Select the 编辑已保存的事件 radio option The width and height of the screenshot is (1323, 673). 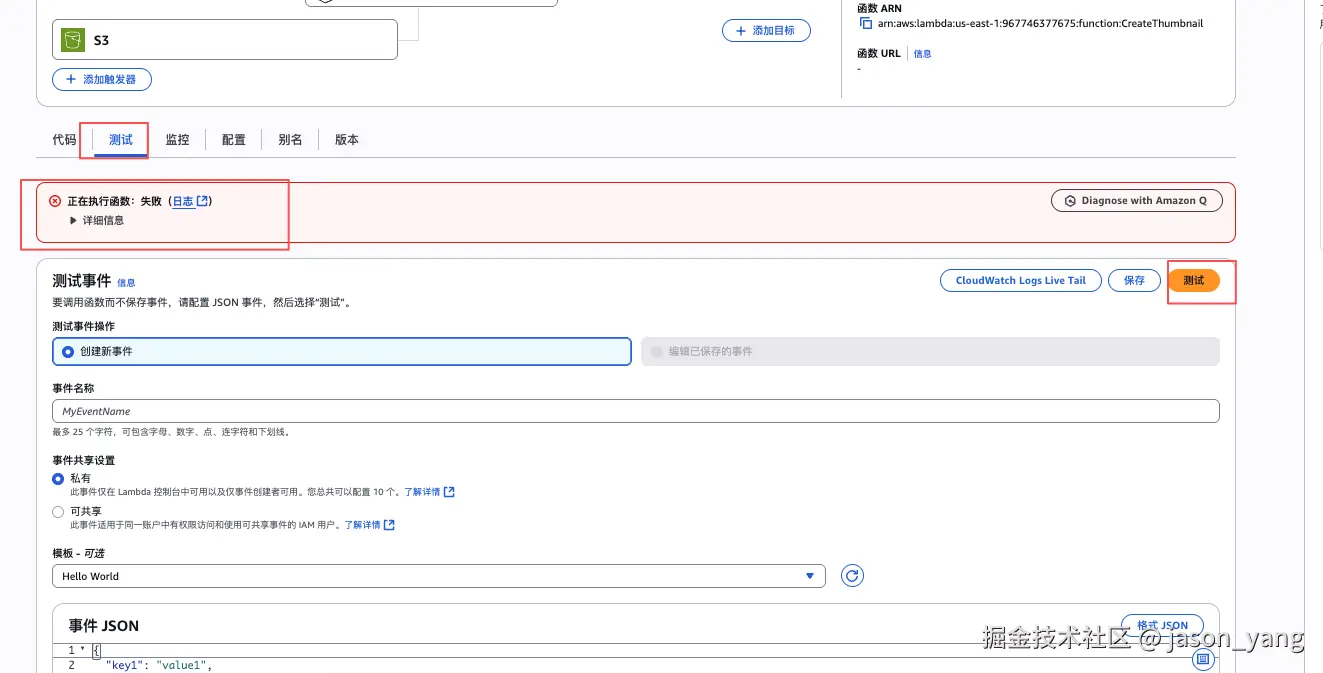coord(657,352)
